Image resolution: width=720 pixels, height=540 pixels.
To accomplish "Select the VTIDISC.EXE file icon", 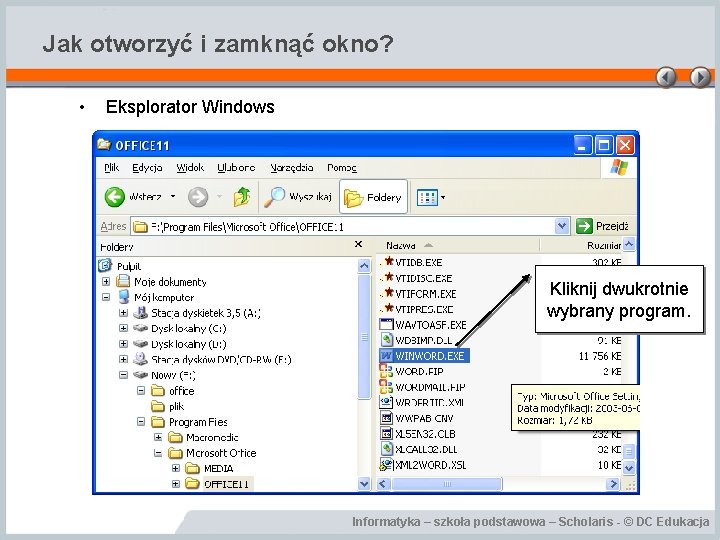I will pyautogui.click(x=388, y=277).
